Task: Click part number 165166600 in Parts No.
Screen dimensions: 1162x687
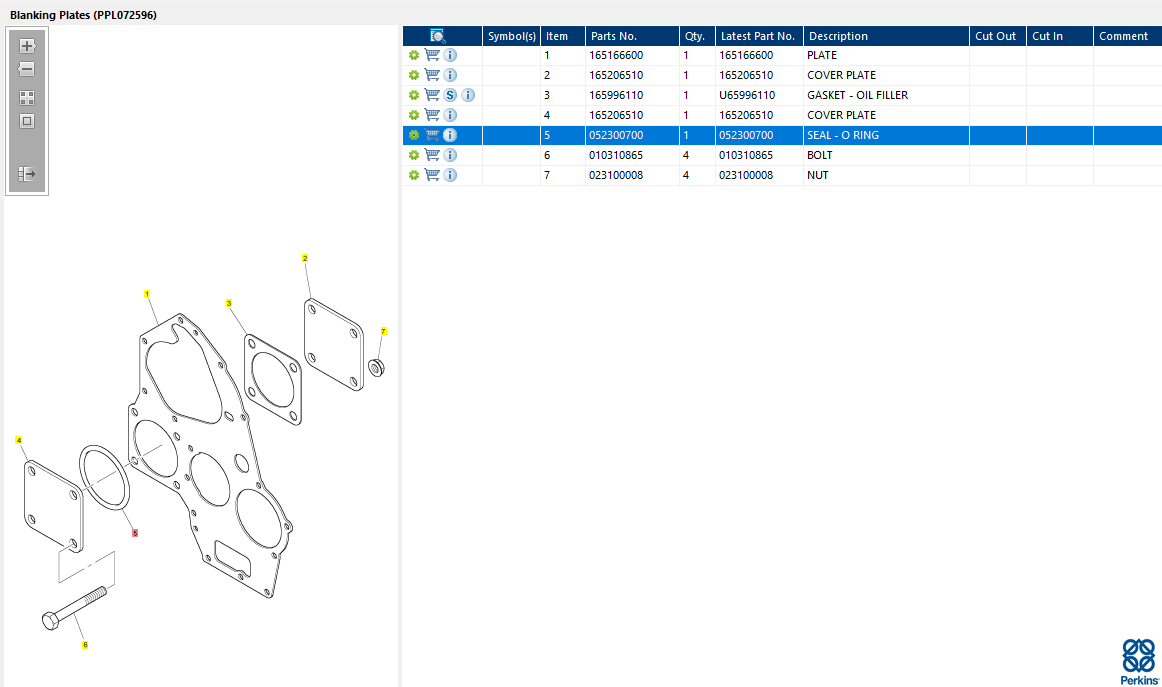Action: coord(616,55)
